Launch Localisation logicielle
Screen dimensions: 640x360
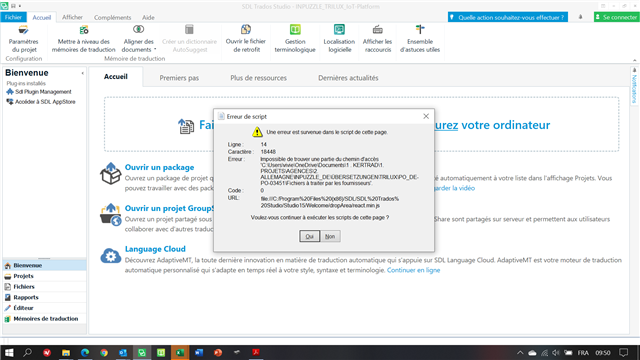tap(339, 39)
